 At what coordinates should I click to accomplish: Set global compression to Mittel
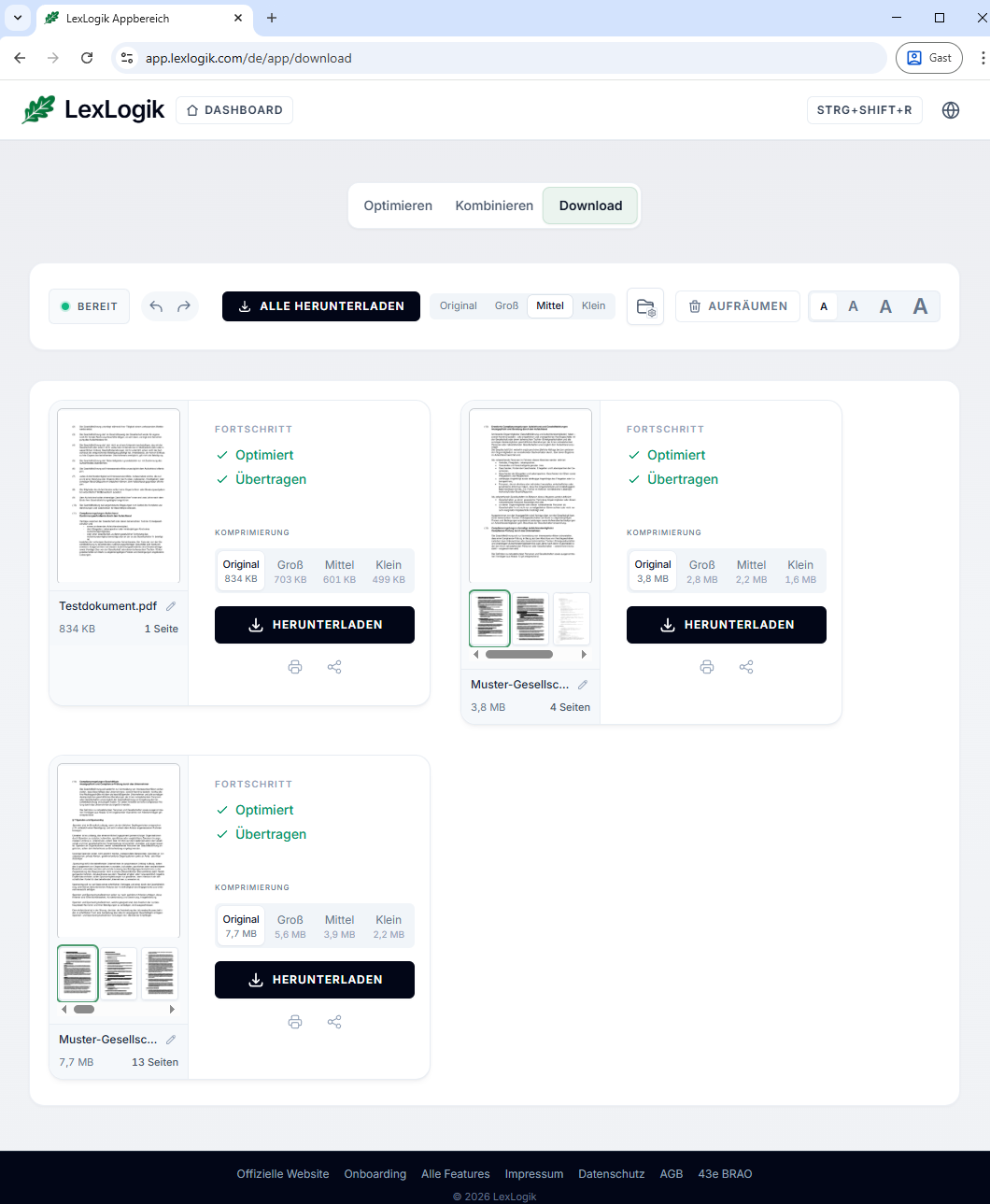[x=550, y=306]
